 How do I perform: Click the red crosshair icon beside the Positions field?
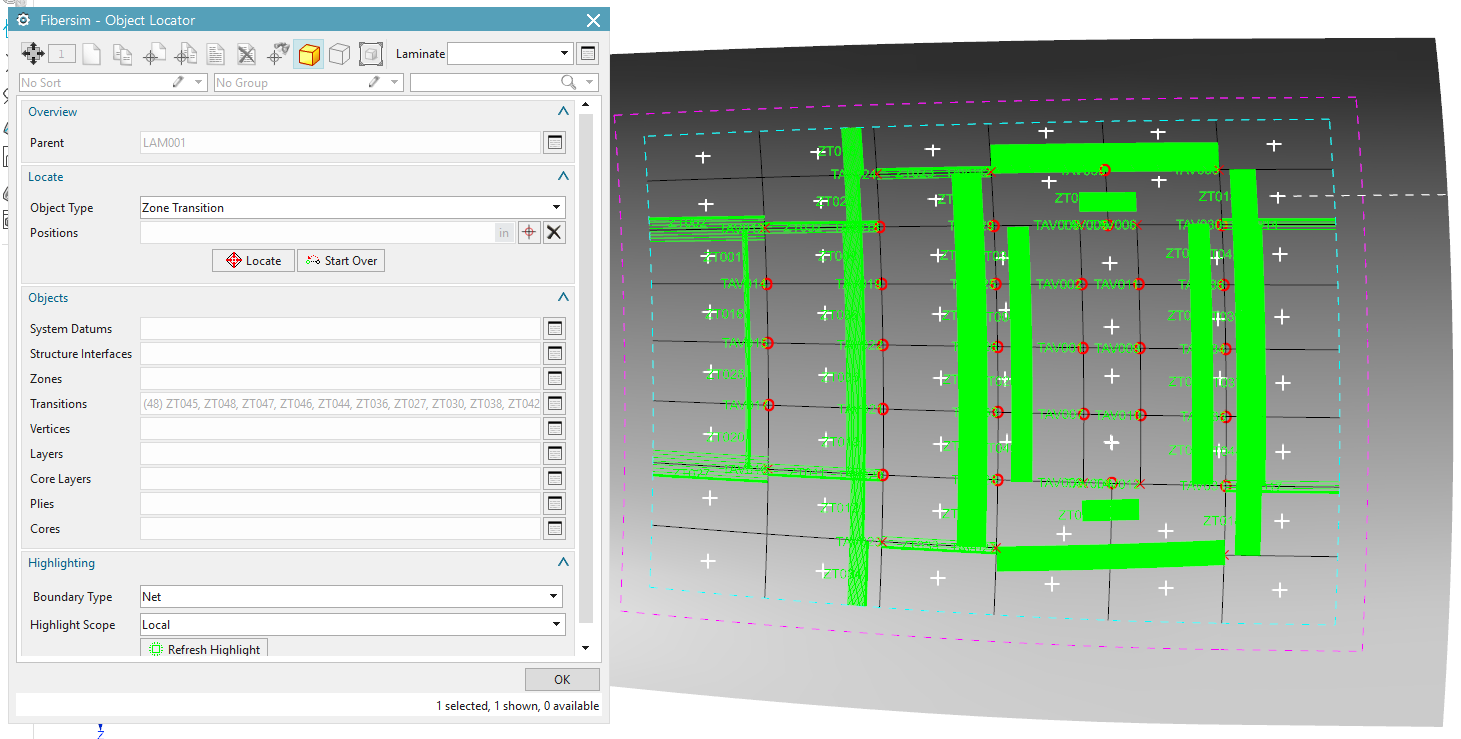pyautogui.click(x=530, y=232)
